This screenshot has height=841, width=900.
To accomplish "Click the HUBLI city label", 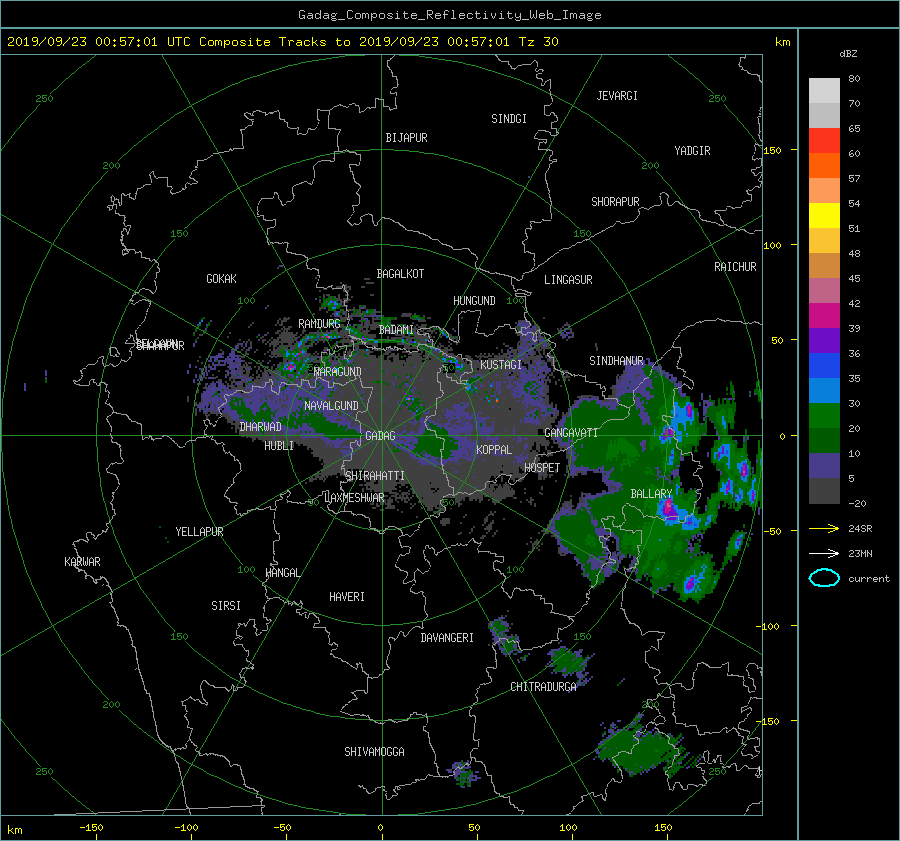I will 279,446.
